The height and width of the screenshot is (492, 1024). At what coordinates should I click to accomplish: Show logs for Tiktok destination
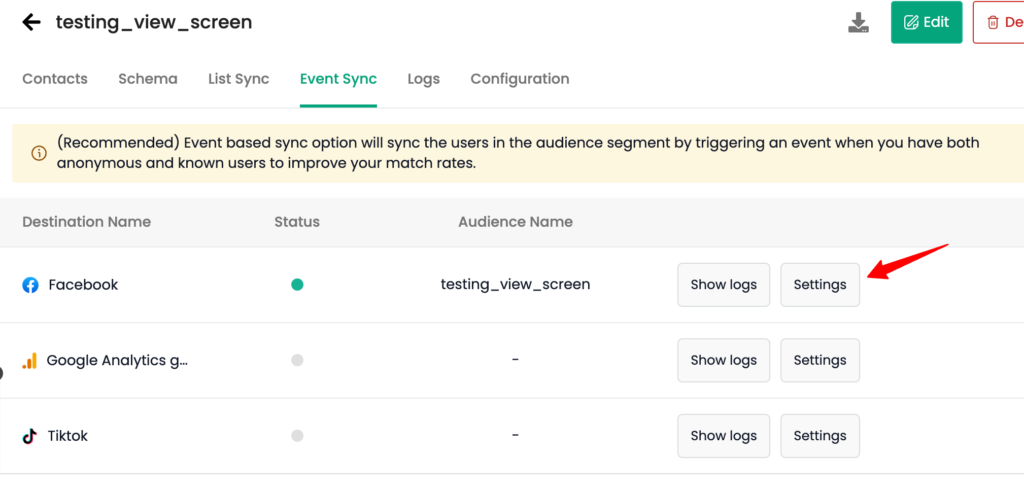click(x=724, y=436)
